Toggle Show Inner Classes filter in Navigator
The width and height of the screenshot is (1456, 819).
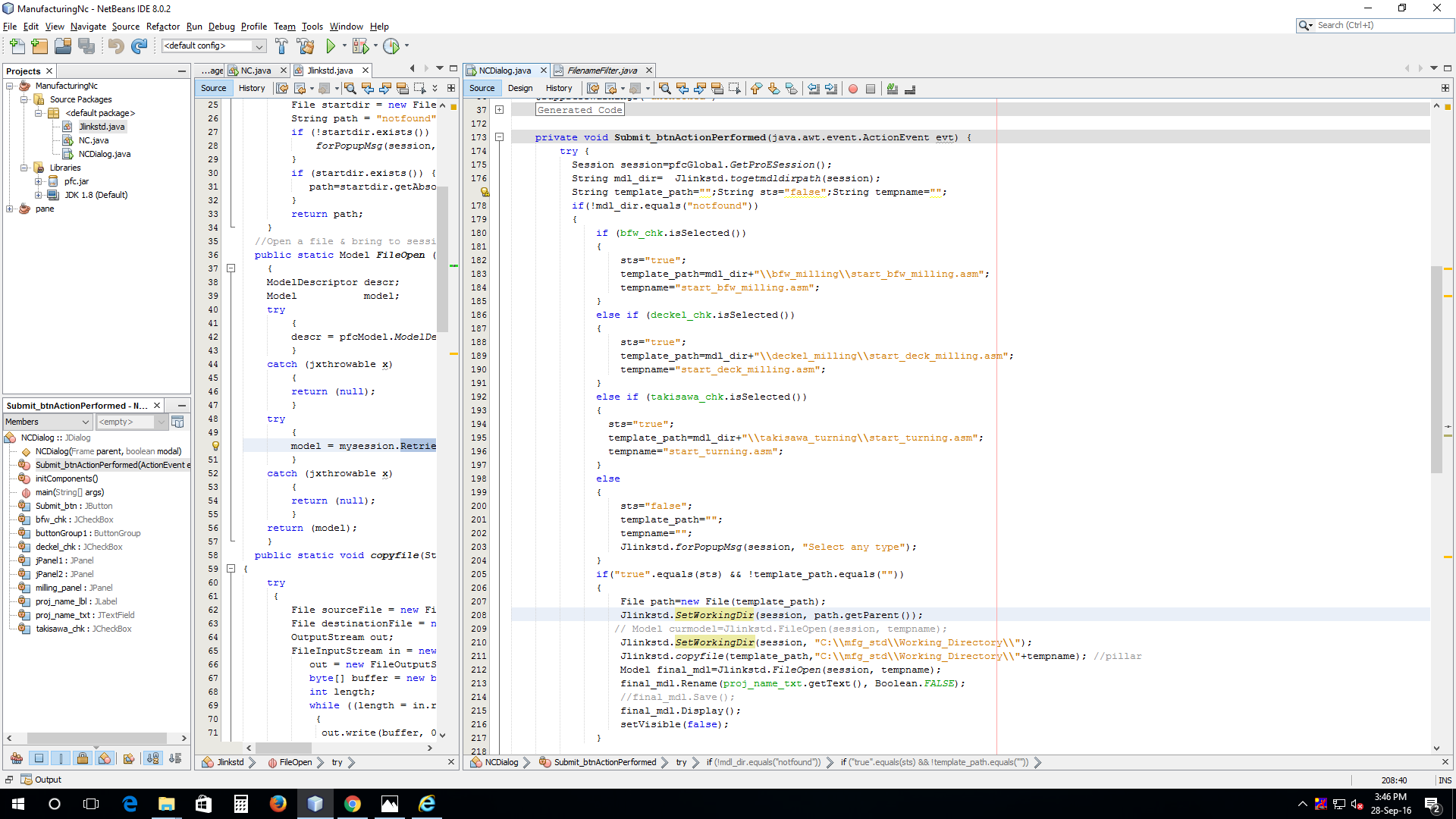[105, 758]
